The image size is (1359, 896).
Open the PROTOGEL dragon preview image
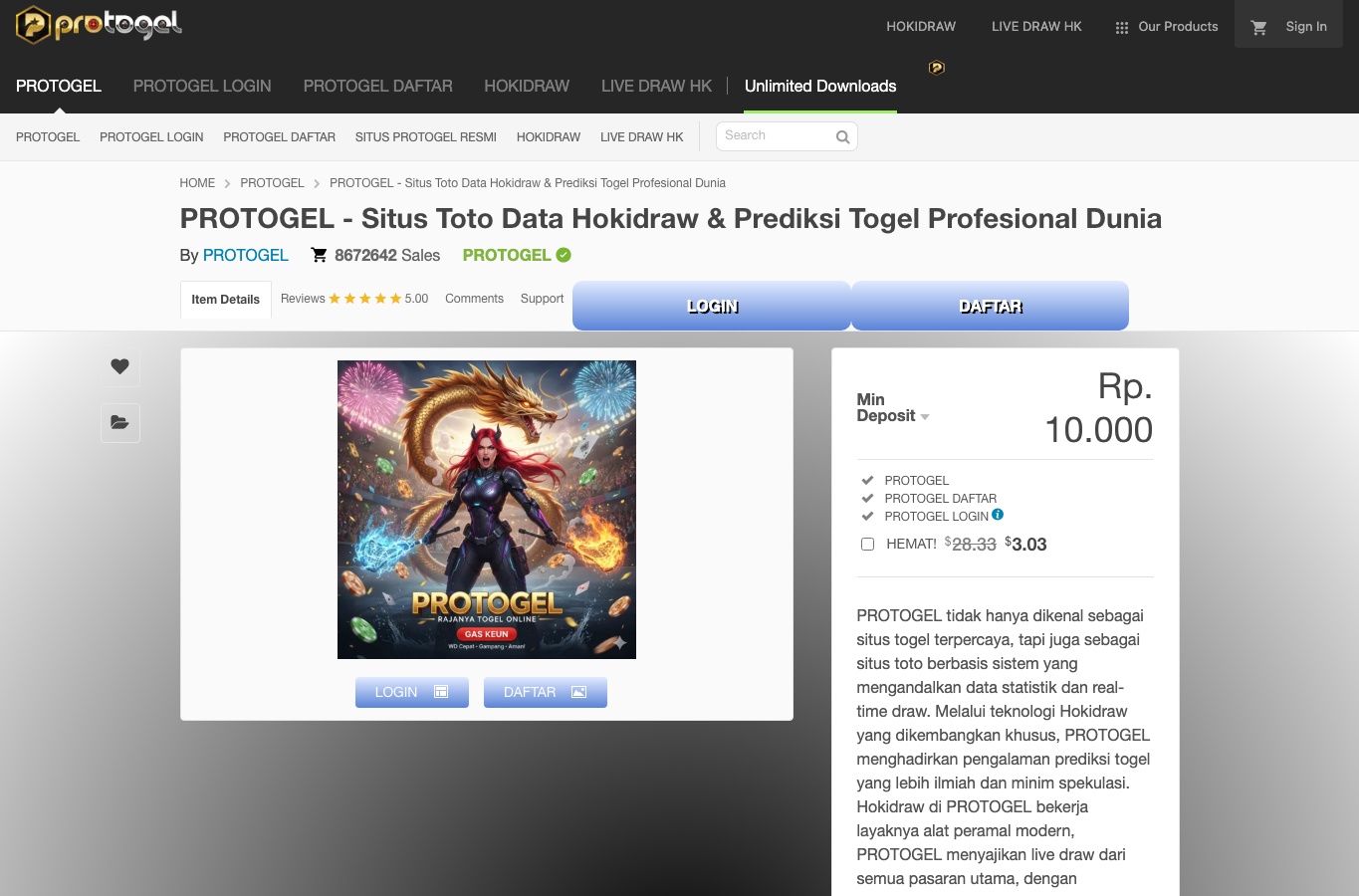tap(487, 510)
